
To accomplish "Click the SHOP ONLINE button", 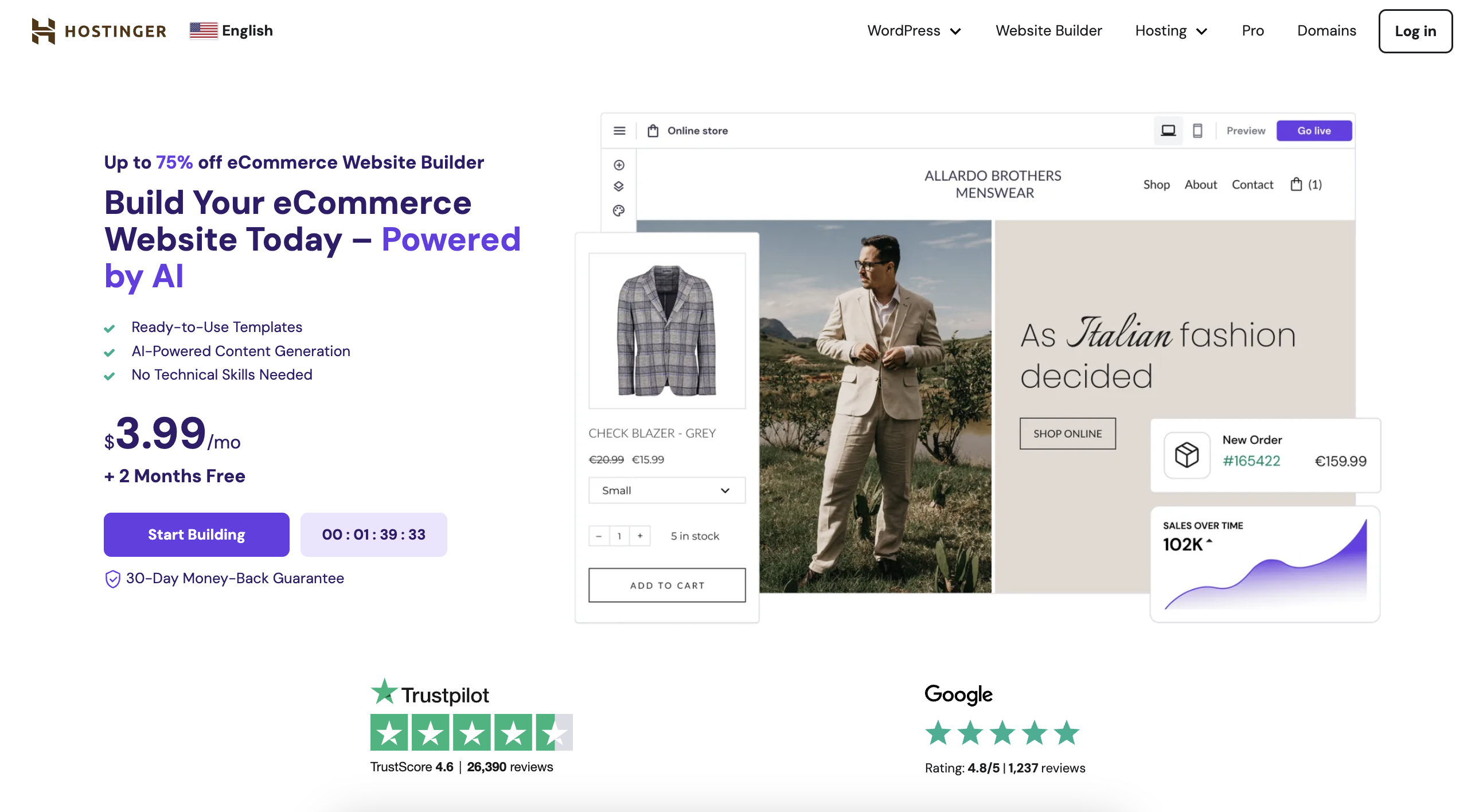I will pyautogui.click(x=1067, y=434).
